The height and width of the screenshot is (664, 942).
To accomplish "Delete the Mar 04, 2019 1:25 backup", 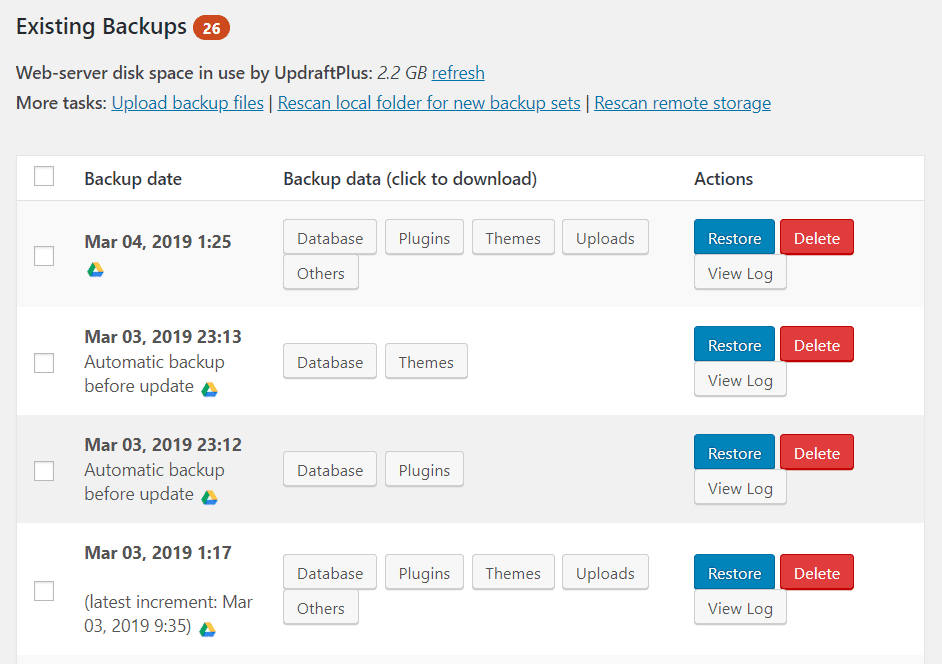I will (x=816, y=238).
